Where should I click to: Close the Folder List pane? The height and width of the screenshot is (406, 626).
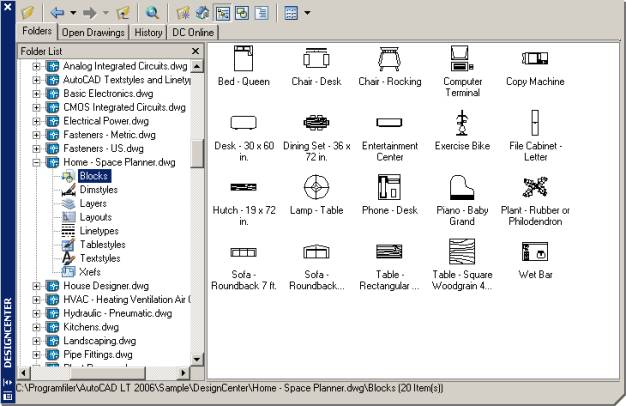click(x=195, y=51)
